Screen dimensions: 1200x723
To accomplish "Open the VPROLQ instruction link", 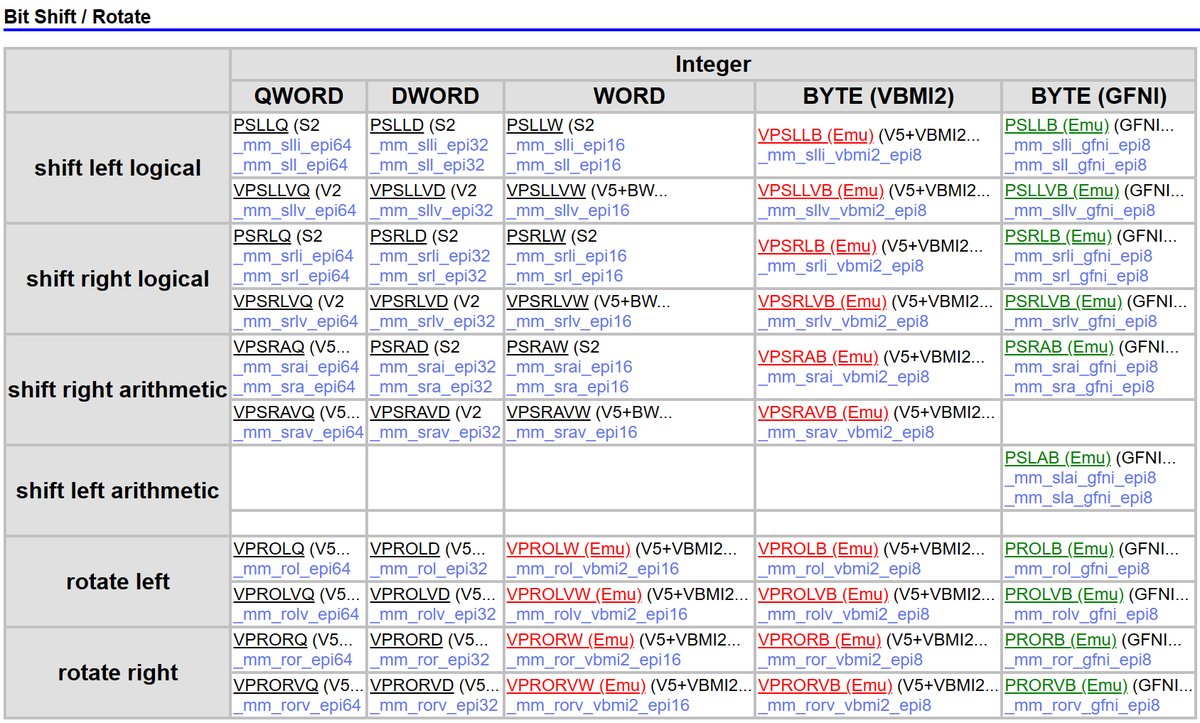I will 269,550.
